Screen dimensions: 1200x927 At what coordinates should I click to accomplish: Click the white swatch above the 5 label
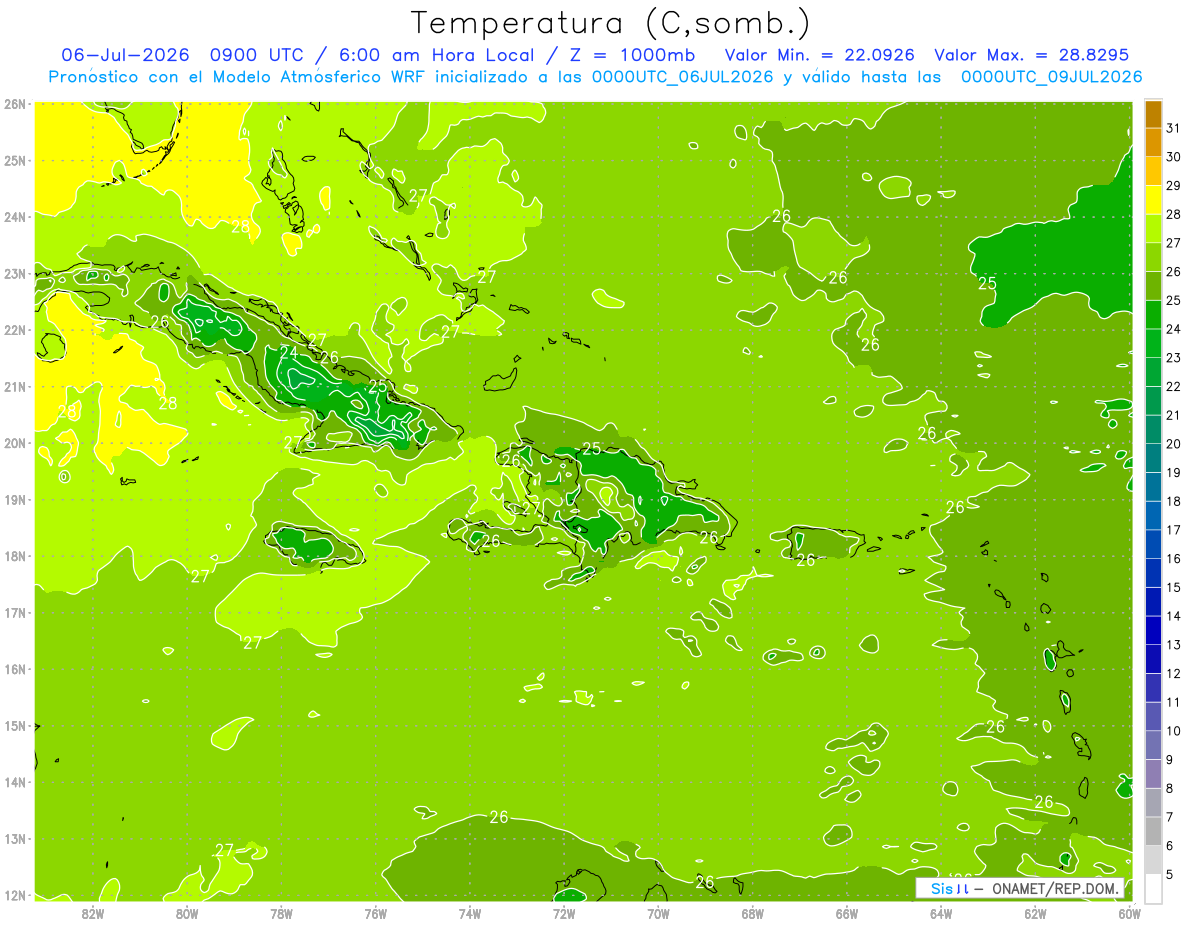tap(1153, 888)
